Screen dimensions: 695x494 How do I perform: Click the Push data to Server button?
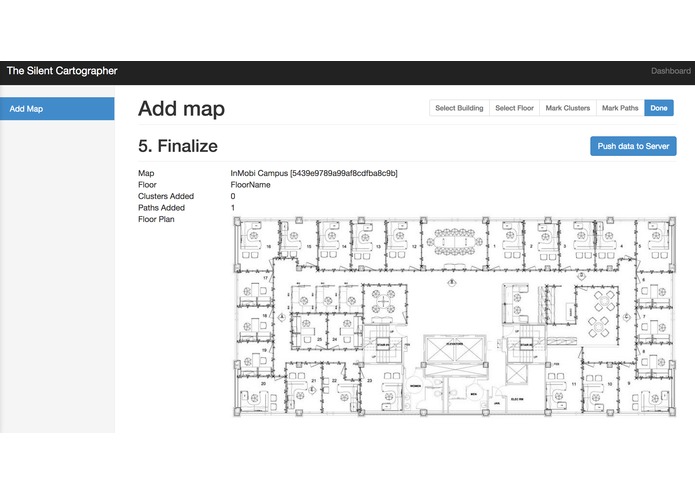click(x=633, y=146)
